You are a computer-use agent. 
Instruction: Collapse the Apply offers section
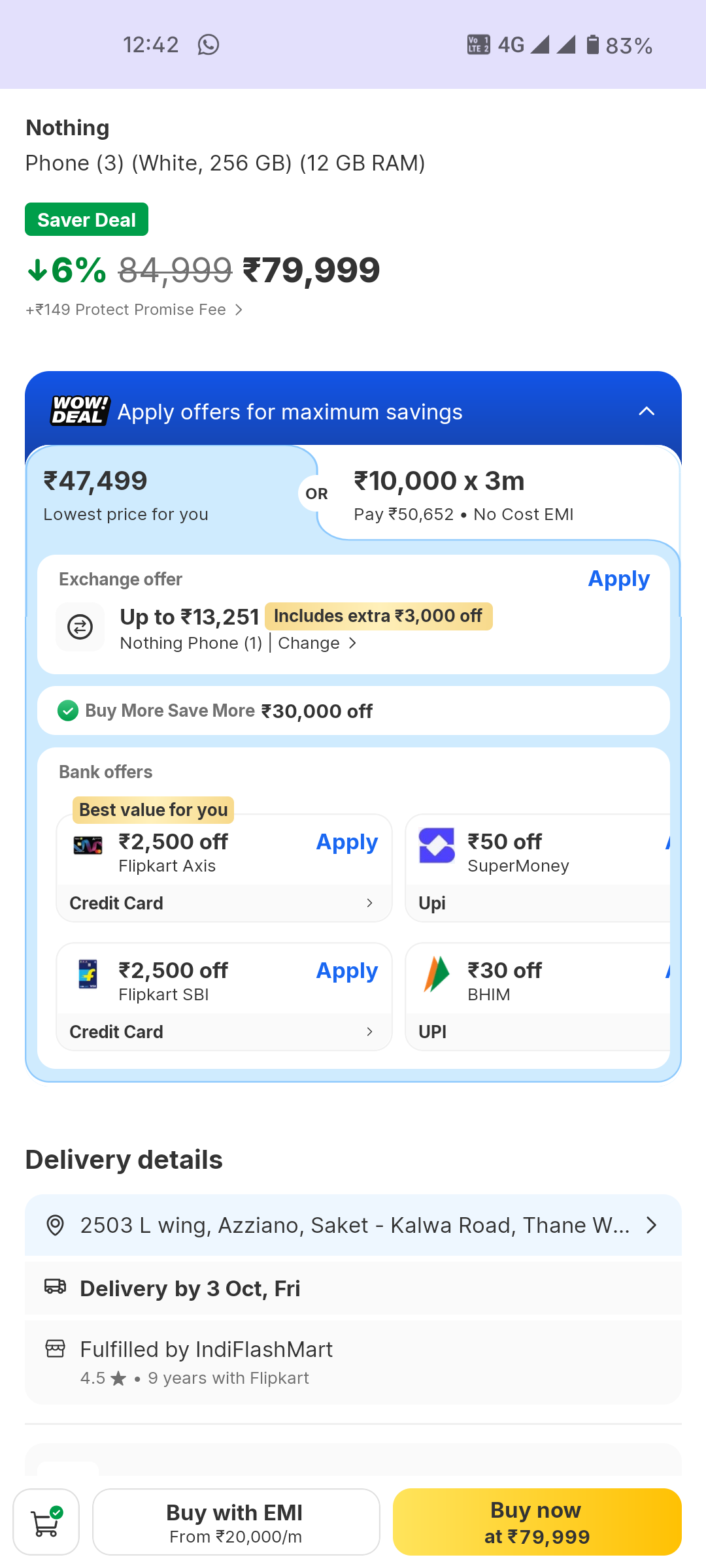coord(646,412)
